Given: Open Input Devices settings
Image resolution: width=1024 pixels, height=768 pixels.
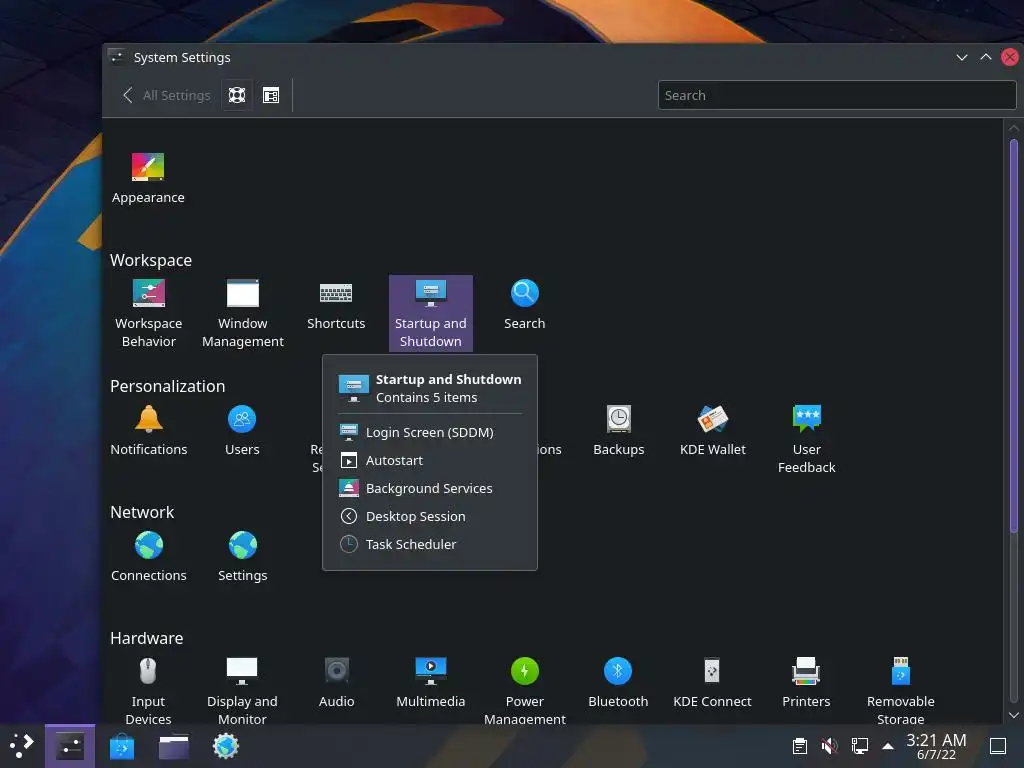Looking at the screenshot, I should (x=148, y=691).
